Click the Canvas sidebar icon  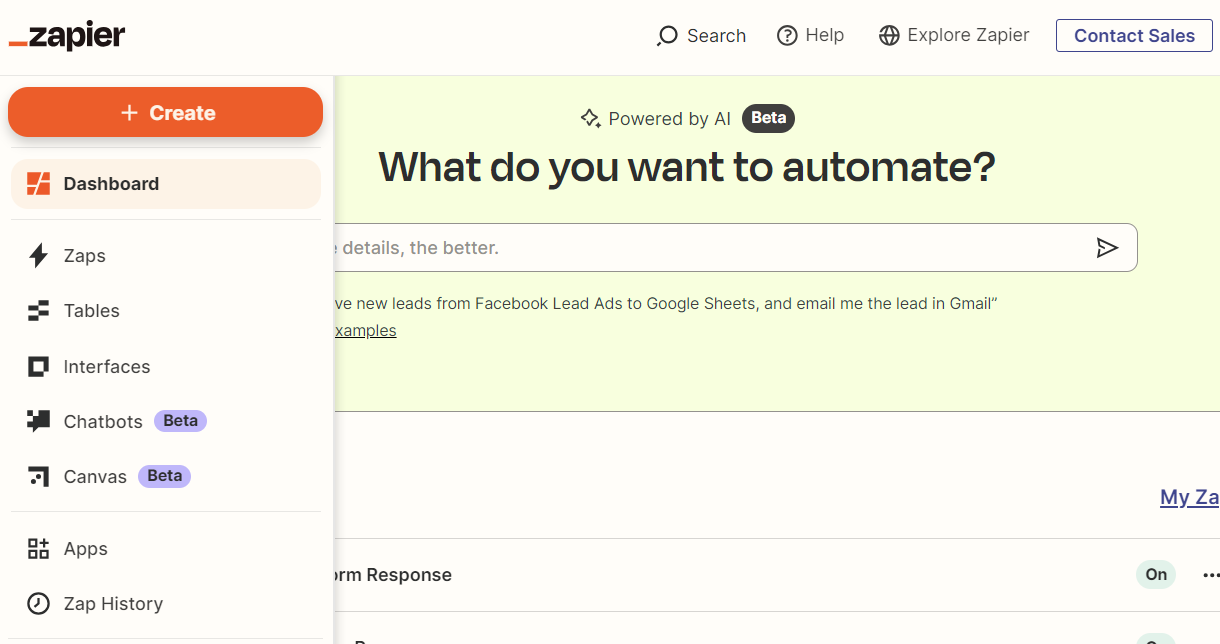(38, 477)
